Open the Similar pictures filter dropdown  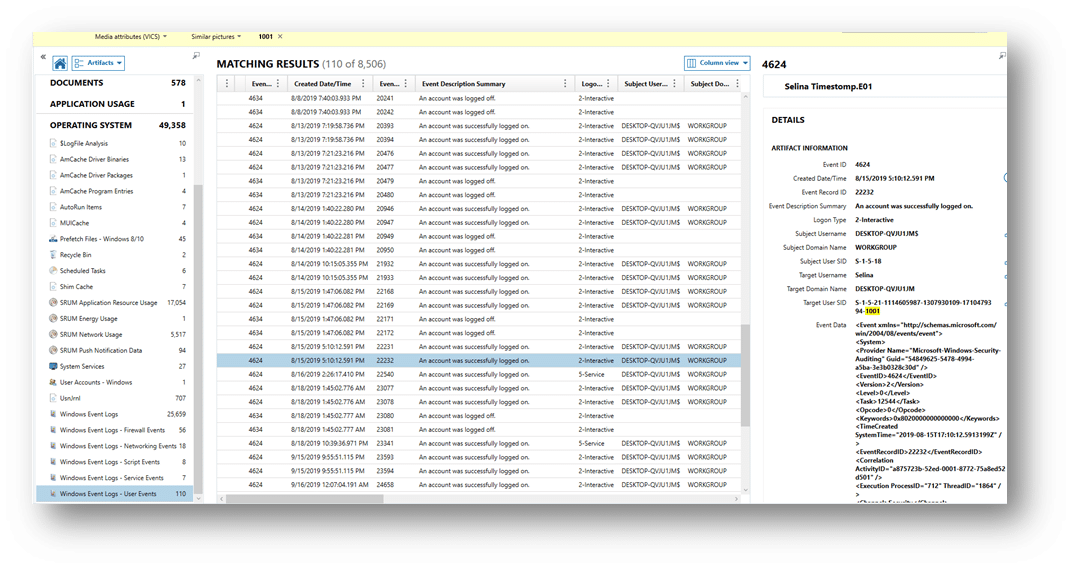coord(215,36)
